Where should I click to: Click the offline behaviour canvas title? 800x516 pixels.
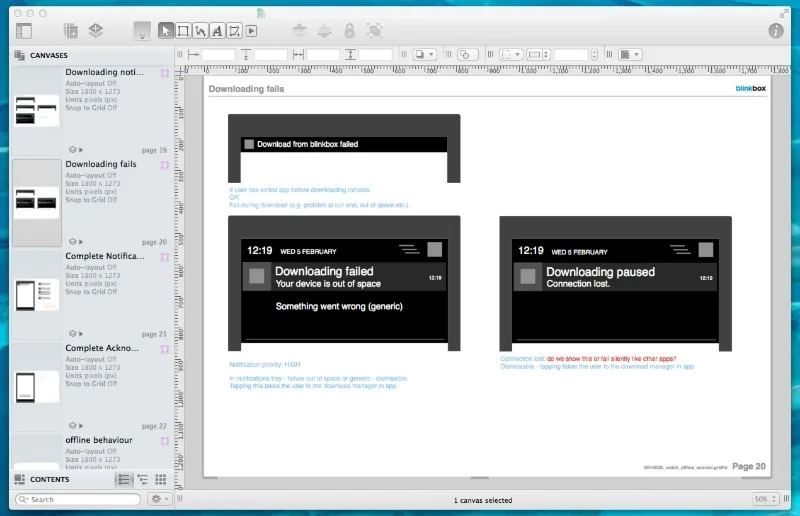point(98,440)
